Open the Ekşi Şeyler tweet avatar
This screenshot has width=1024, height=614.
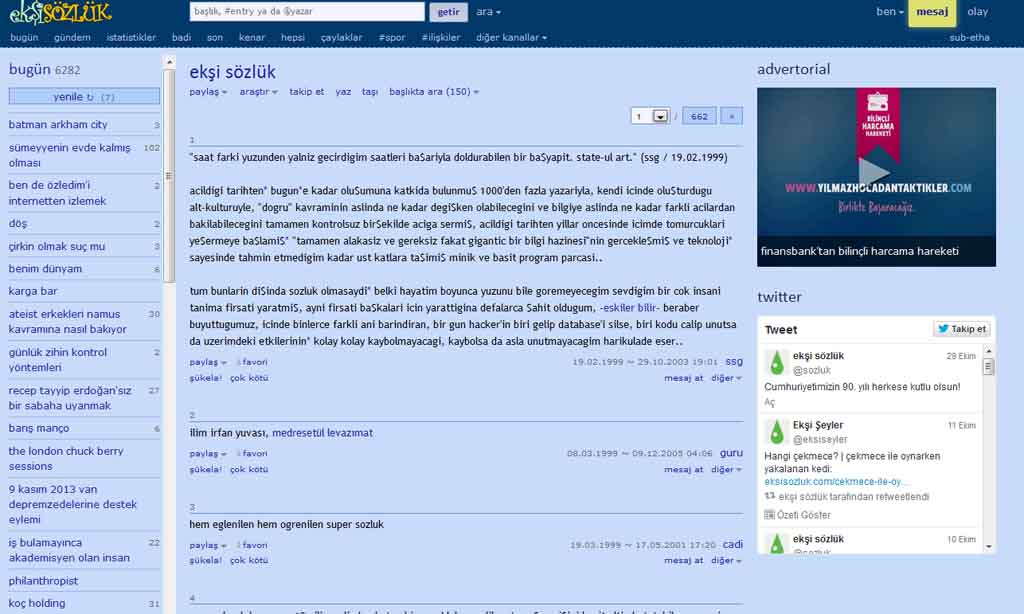[776, 432]
